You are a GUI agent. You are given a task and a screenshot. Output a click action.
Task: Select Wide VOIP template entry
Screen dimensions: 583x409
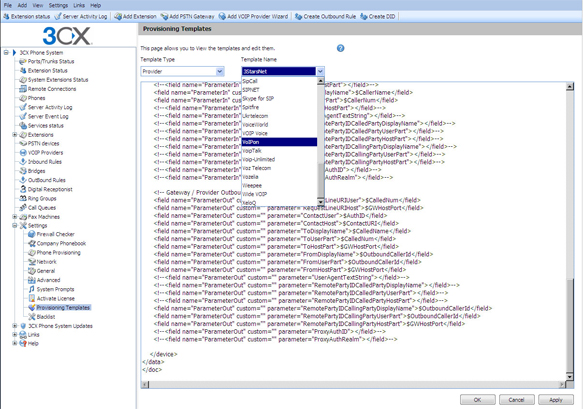279,194
